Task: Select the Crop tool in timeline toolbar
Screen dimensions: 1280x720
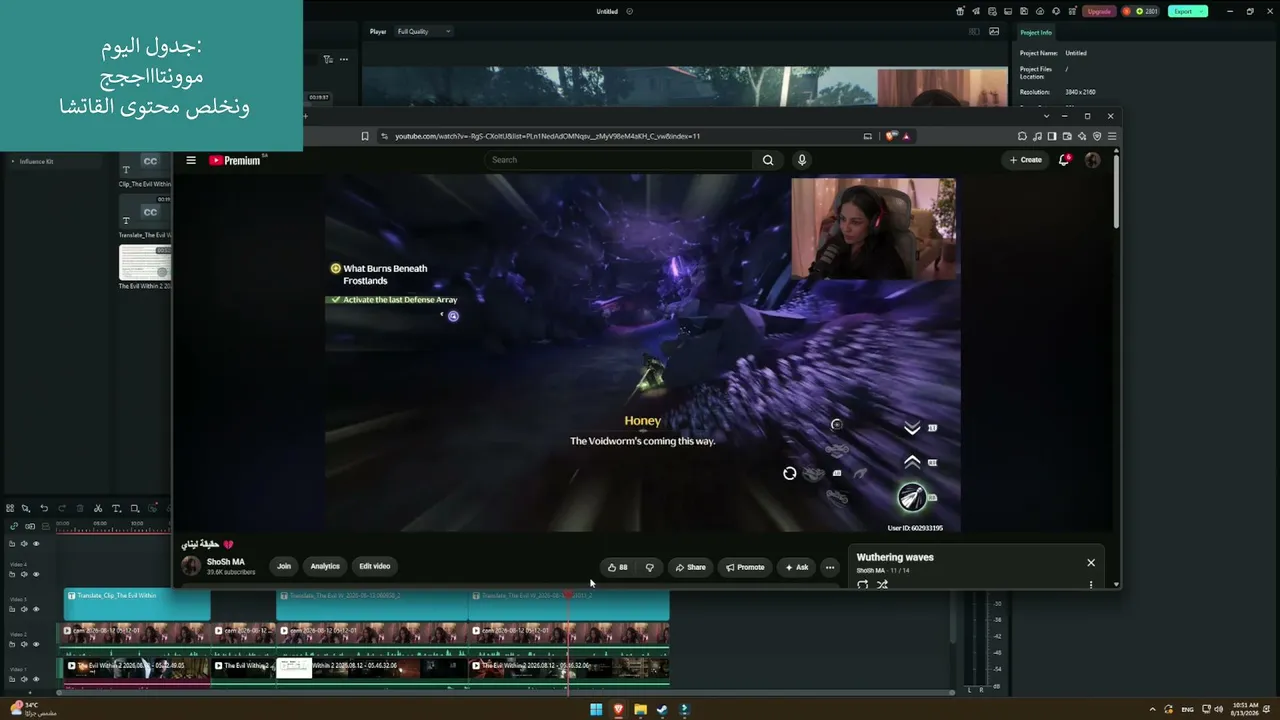Action: (x=134, y=508)
